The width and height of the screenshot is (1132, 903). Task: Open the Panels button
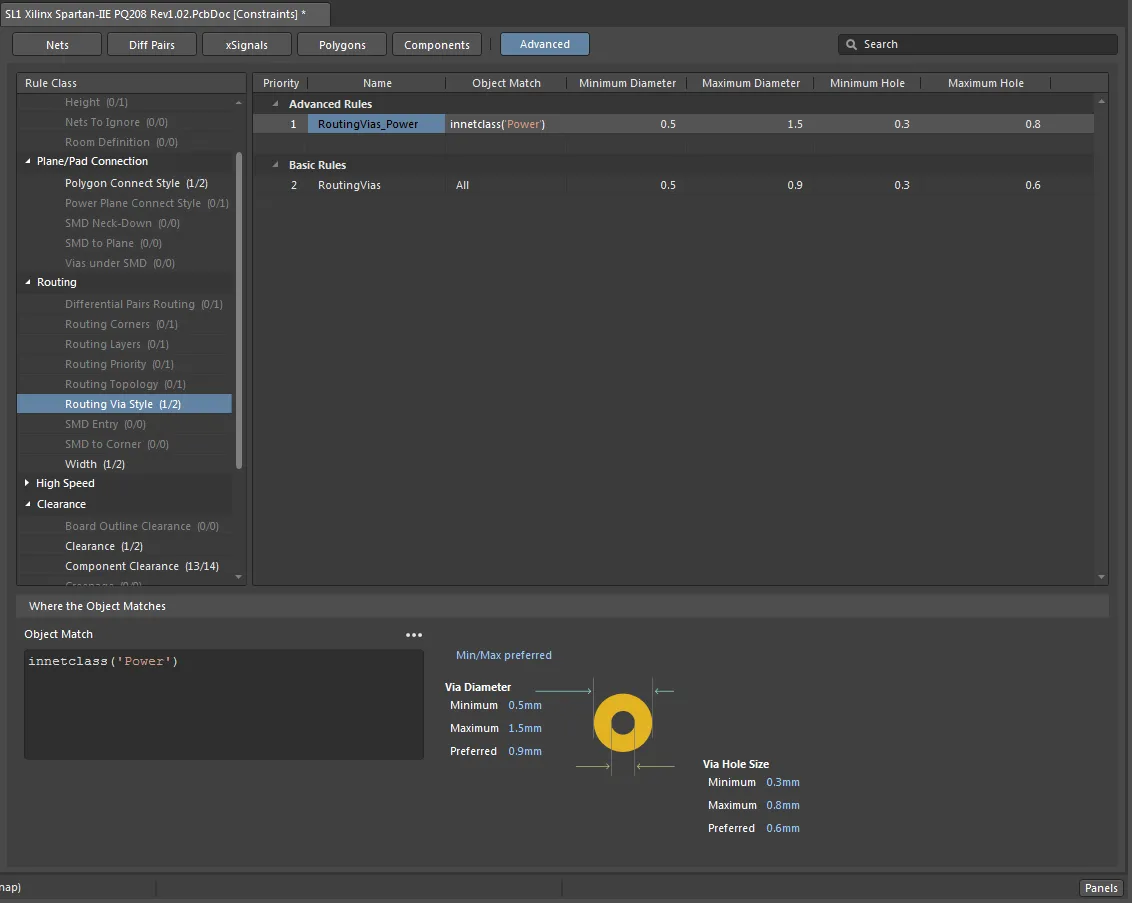[1101, 888]
